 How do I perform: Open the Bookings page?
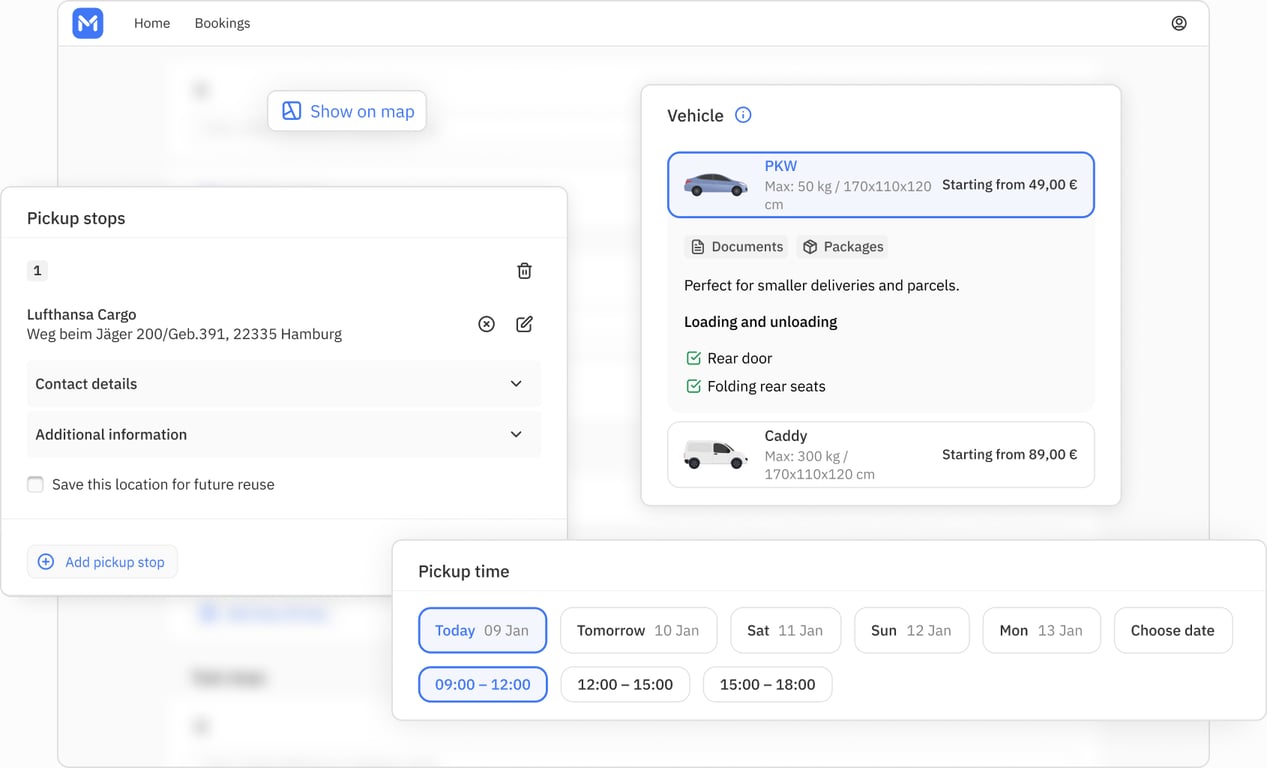(x=222, y=23)
